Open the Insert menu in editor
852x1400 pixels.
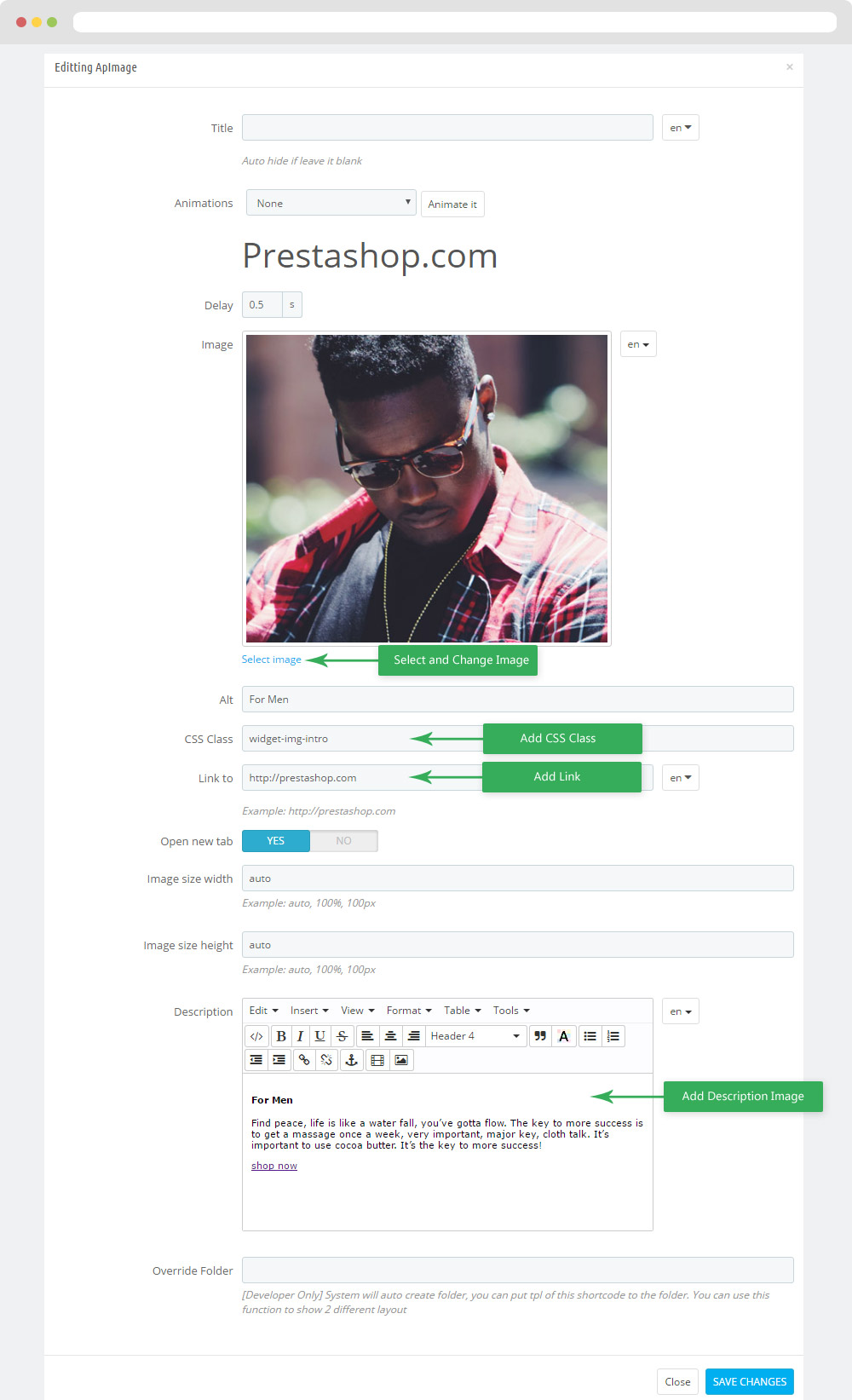click(309, 1011)
